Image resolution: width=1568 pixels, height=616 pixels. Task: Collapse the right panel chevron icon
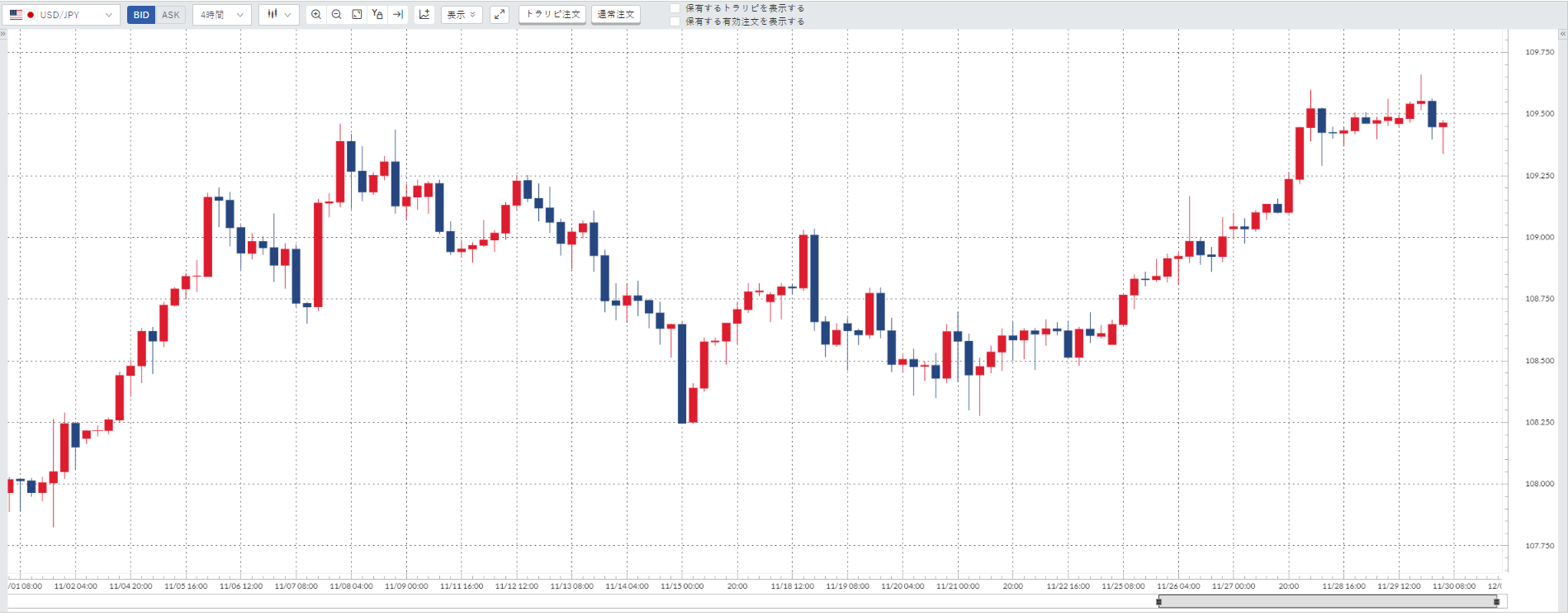tap(1562, 34)
